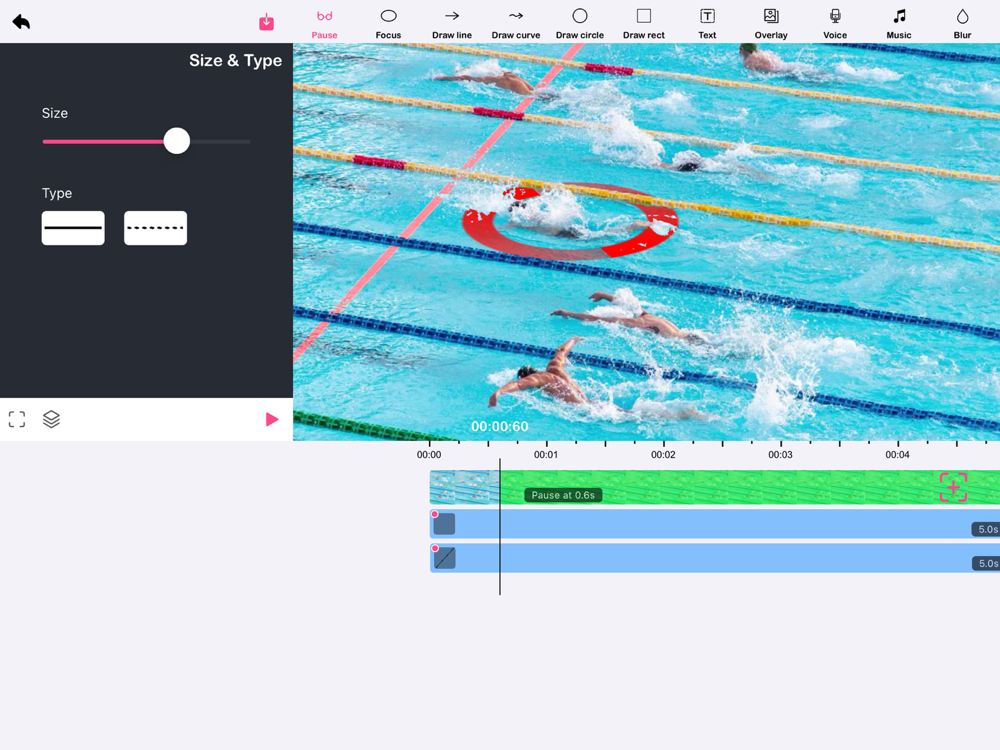Click the 00:03 mark on timeline ruler
Screen dimensions: 1000x750
pyautogui.click(x=780, y=455)
